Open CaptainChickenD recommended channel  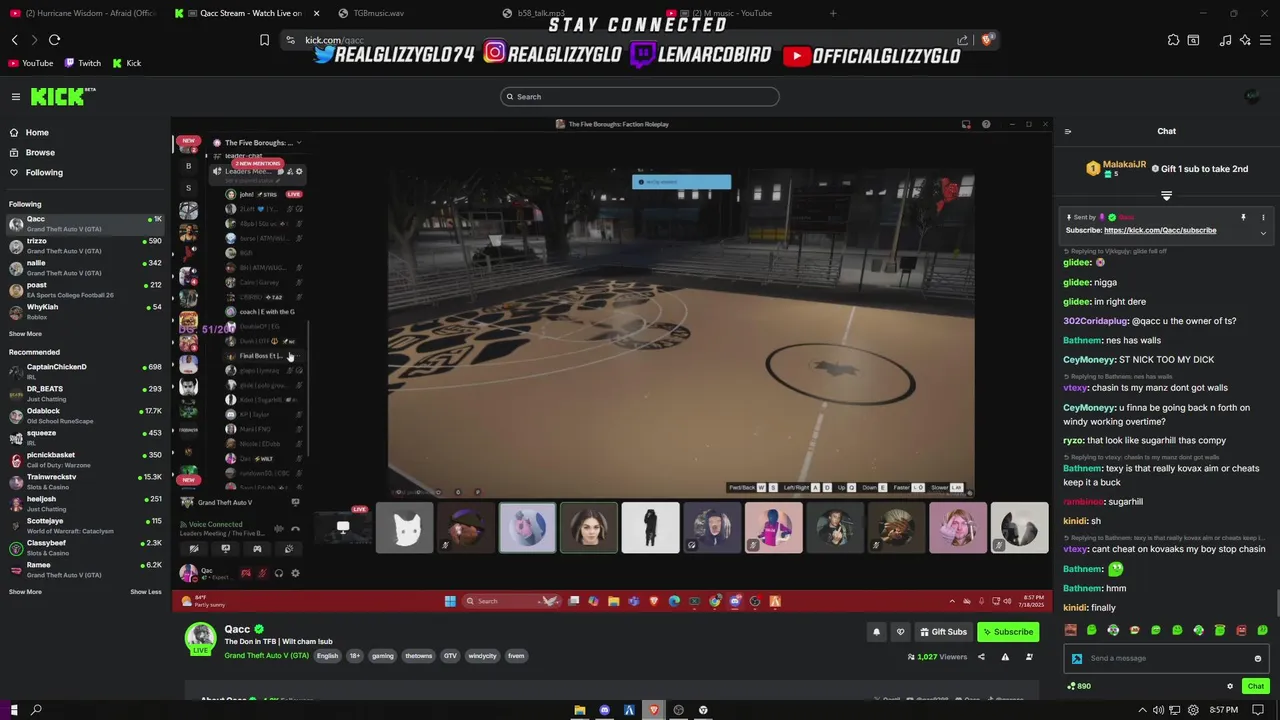85,371
